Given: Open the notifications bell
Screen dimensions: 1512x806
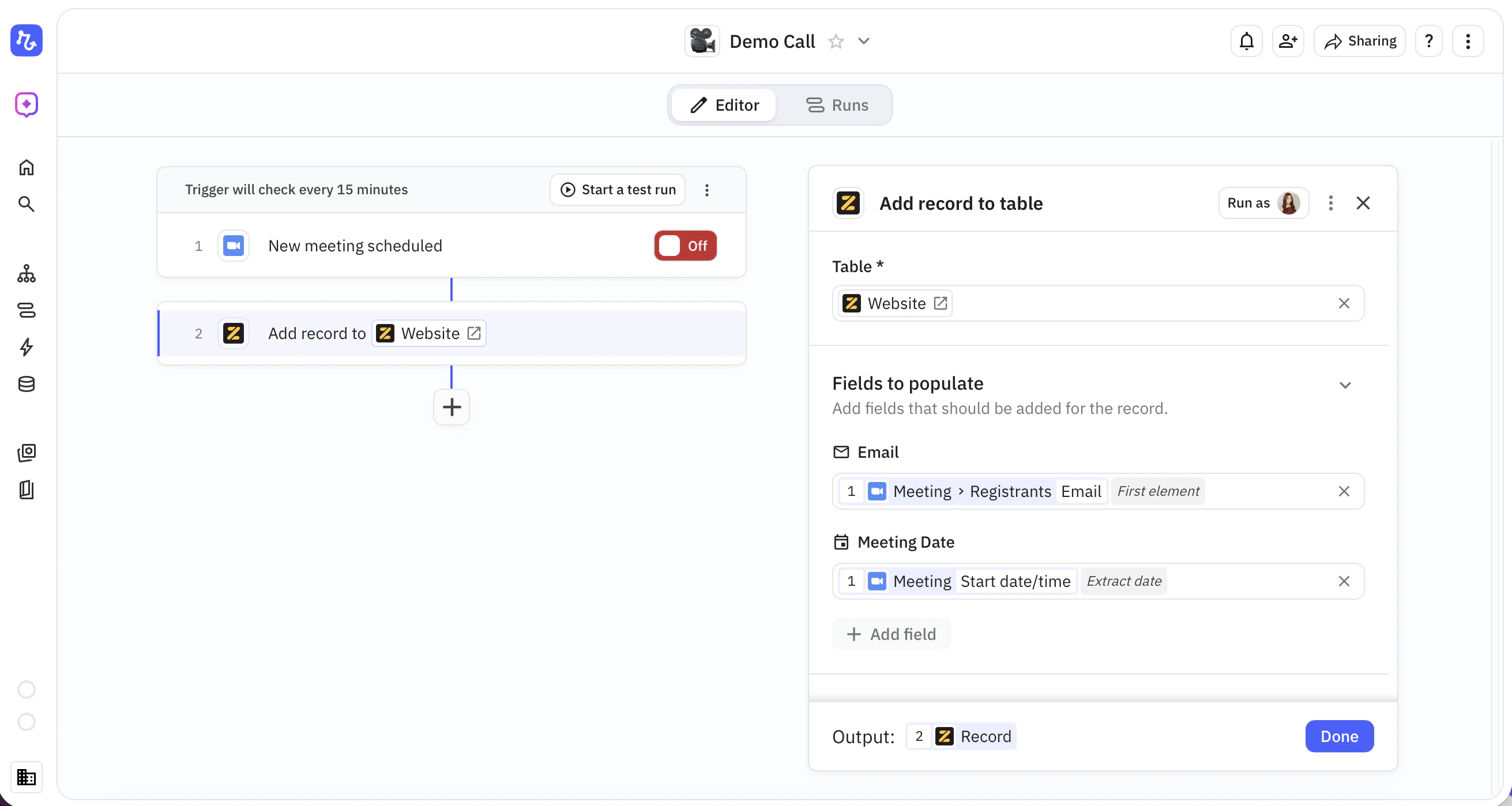Looking at the screenshot, I should pos(1246,41).
